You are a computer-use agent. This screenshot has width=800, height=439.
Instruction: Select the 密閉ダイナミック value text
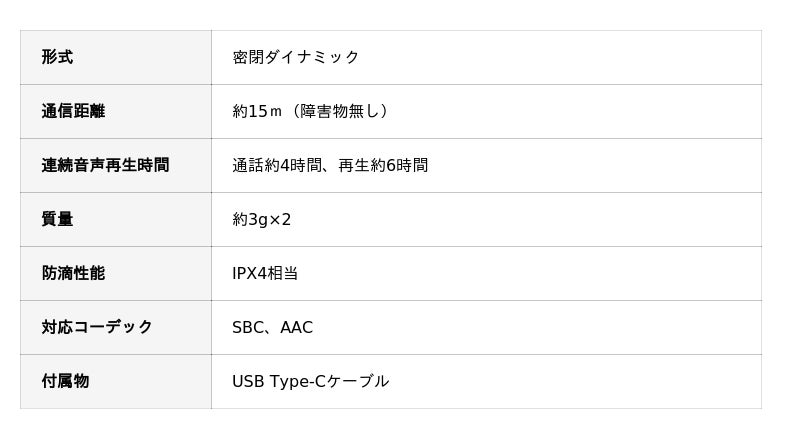(x=295, y=57)
